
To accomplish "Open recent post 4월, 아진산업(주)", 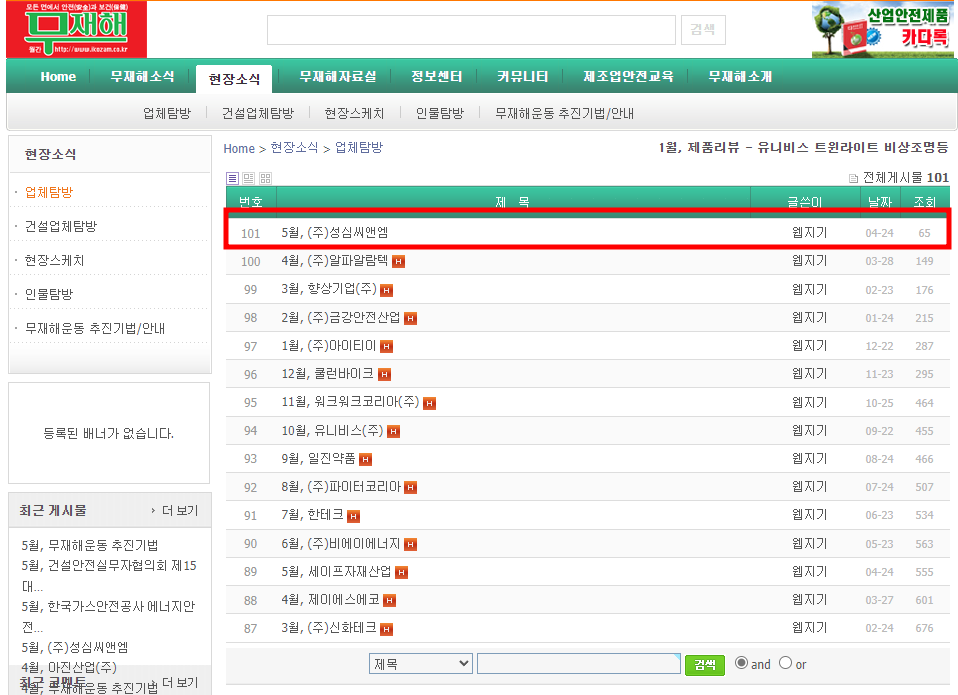I will pos(69,668).
